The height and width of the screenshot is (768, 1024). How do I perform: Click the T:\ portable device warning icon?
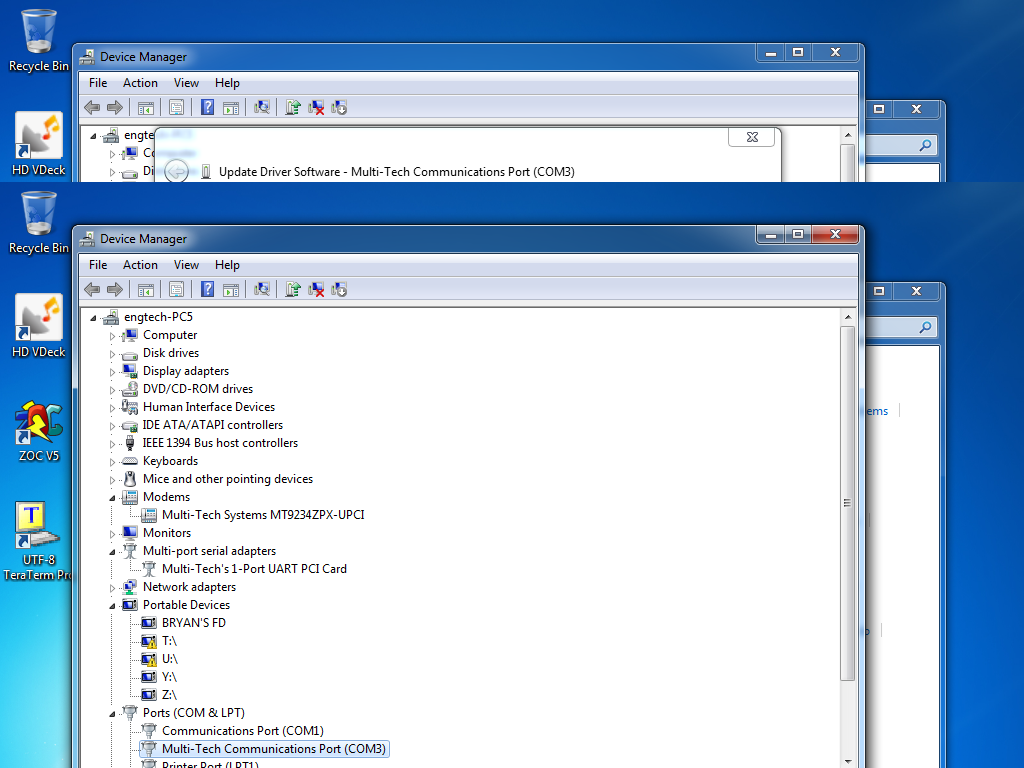click(149, 641)
